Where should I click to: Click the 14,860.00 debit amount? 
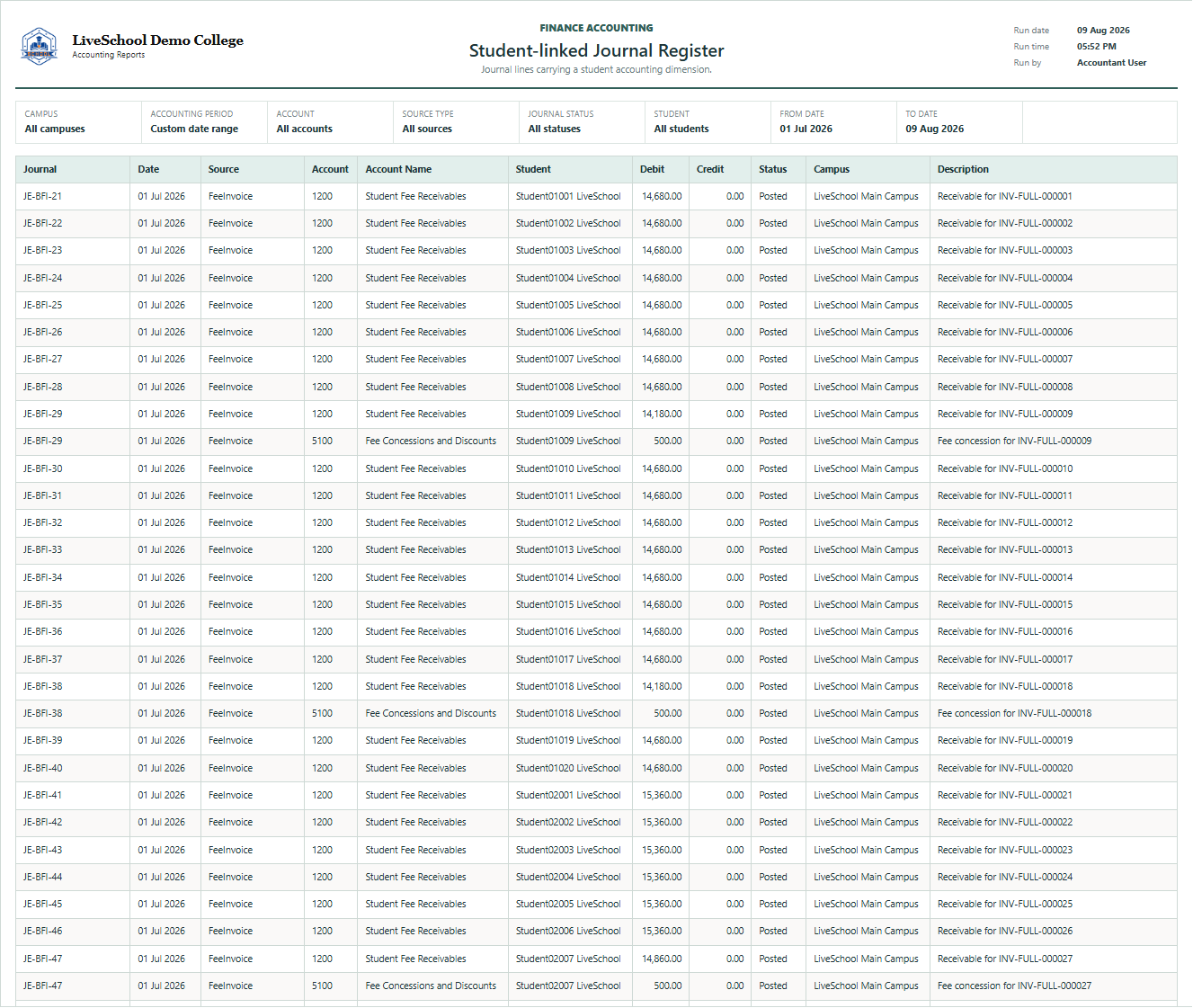[662, 959]
